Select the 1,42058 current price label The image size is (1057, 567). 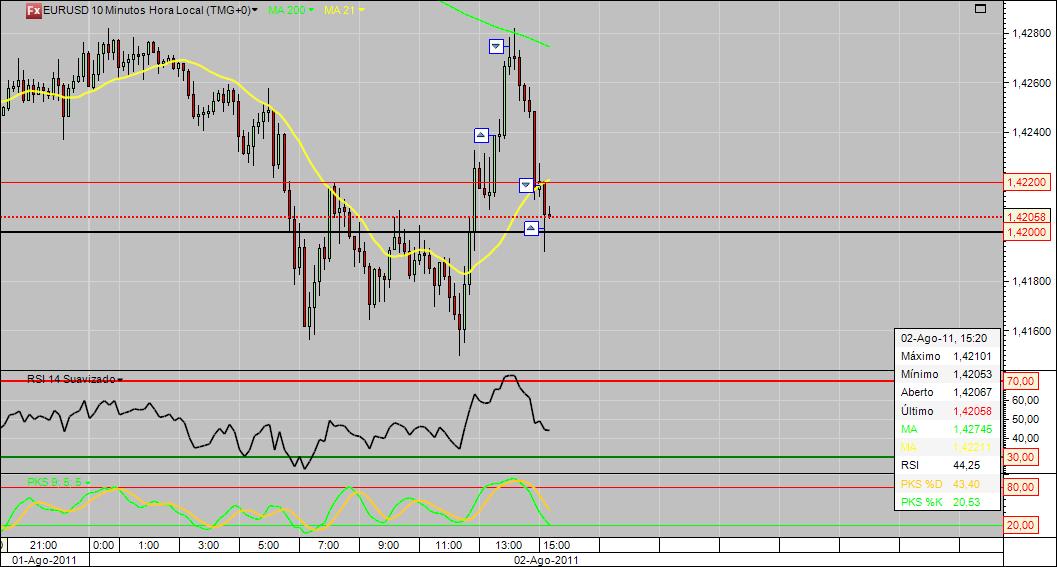[x=1027, y=216]
